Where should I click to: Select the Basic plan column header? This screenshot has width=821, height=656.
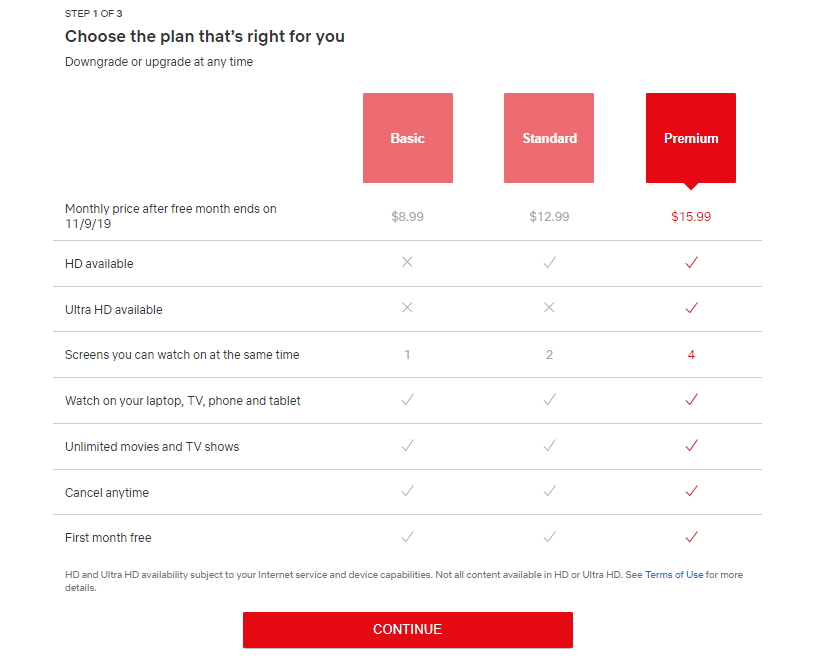click(407, 138)
